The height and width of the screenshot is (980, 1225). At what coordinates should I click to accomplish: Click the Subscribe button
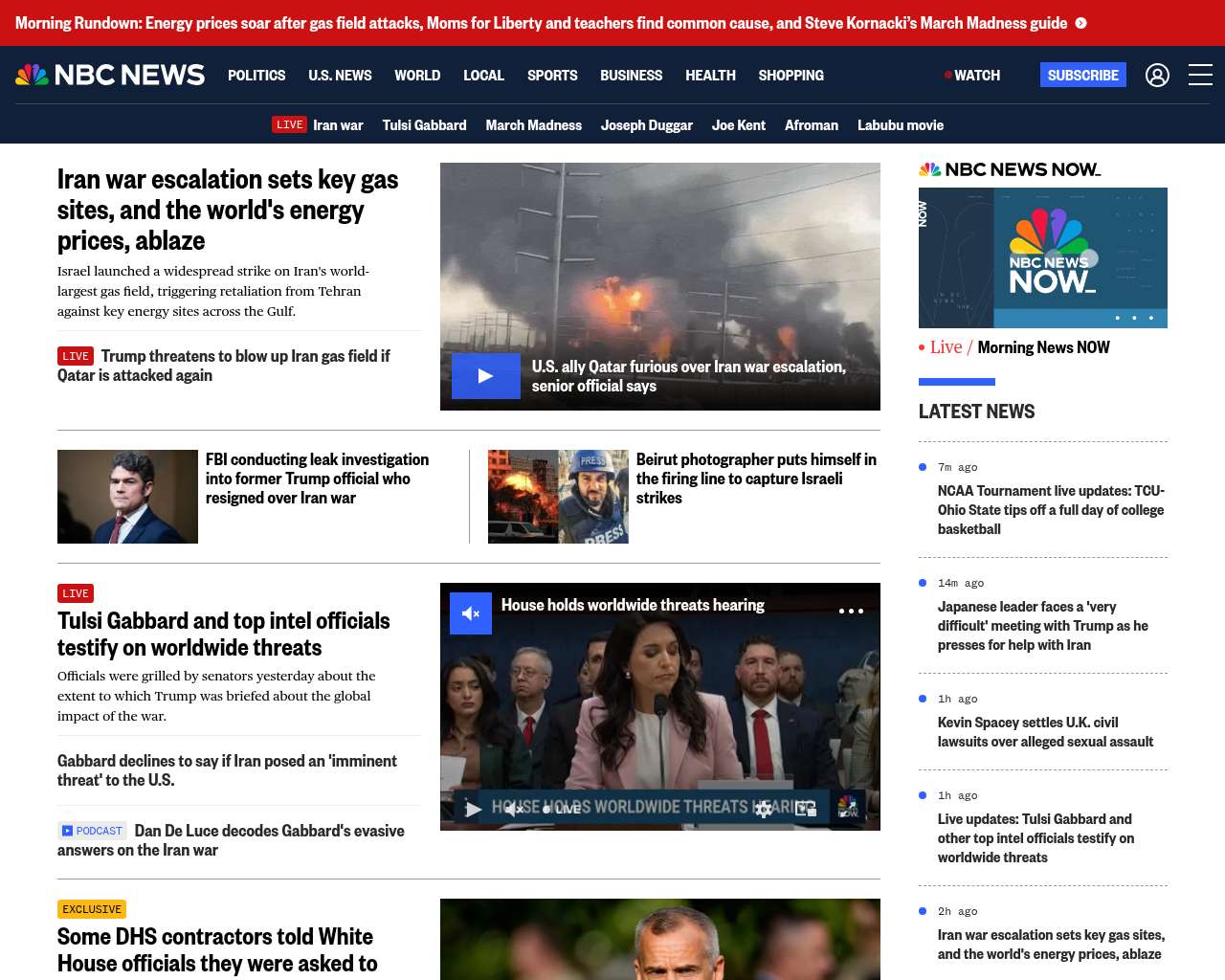click(1082, 75)
